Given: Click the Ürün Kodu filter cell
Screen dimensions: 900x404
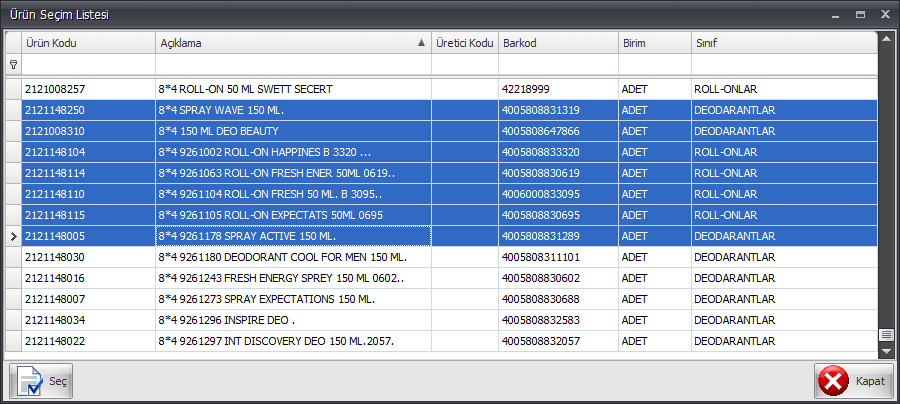Looking at the screenshot, I should (x=87, y=64).
